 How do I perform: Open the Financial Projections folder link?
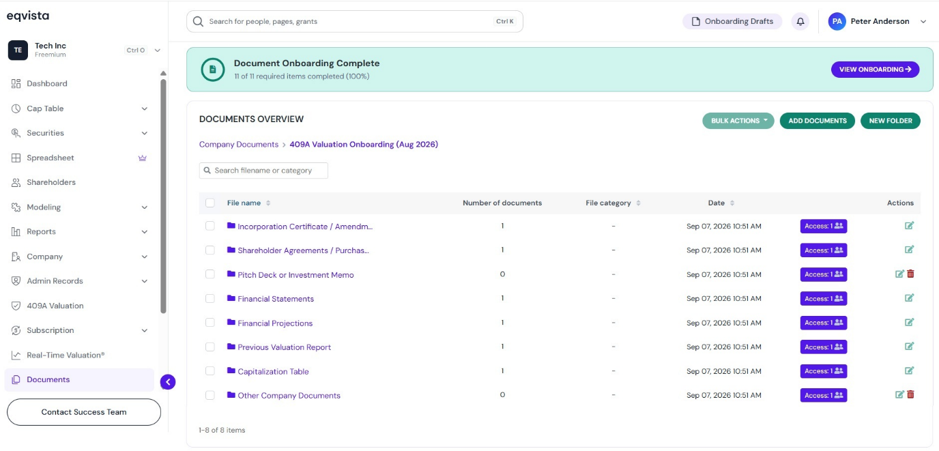tap(275, 323)
